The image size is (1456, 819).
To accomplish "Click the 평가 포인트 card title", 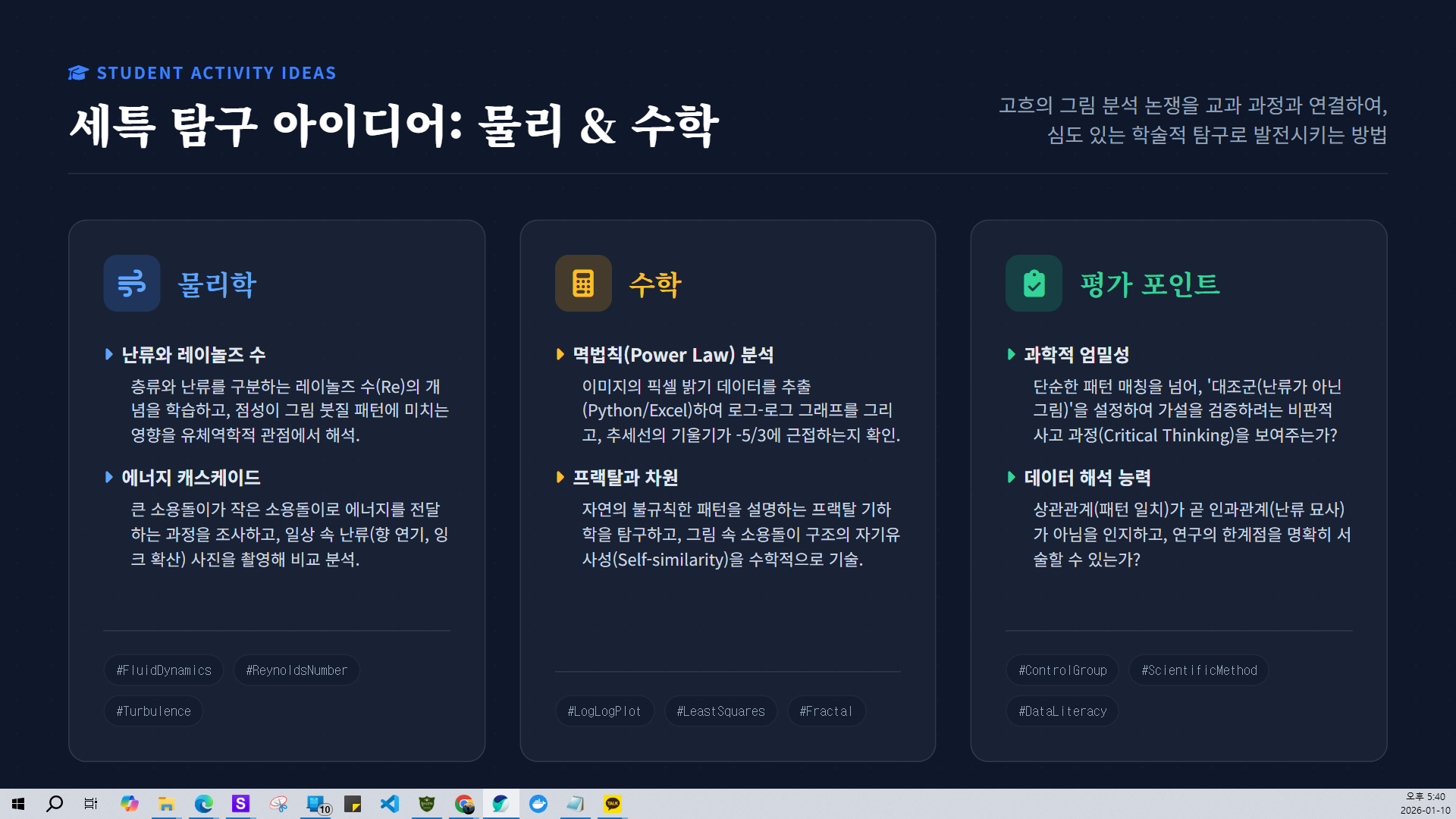I will coord(1150,284).
